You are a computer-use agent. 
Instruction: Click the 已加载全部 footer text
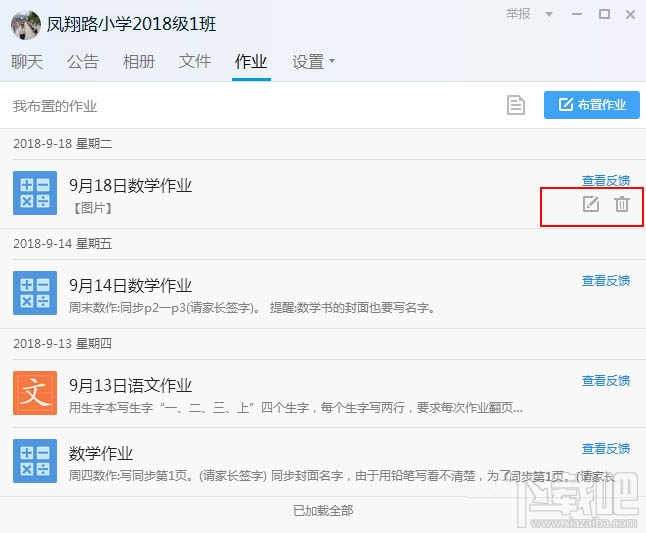[323, 511]
